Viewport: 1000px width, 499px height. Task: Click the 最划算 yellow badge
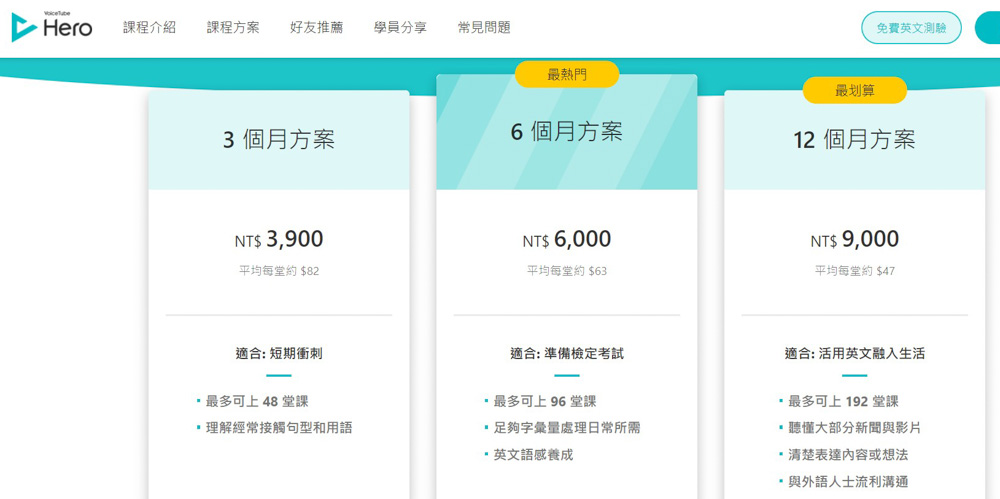tap(854, 90)
